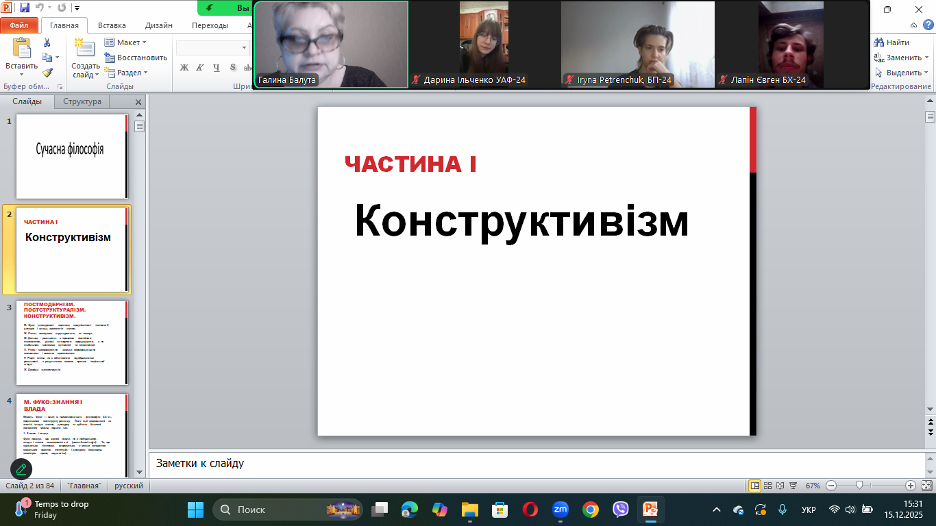Click the zoom slider handle
The width and height of the screenshot is (936, 526).
[860, 485]
